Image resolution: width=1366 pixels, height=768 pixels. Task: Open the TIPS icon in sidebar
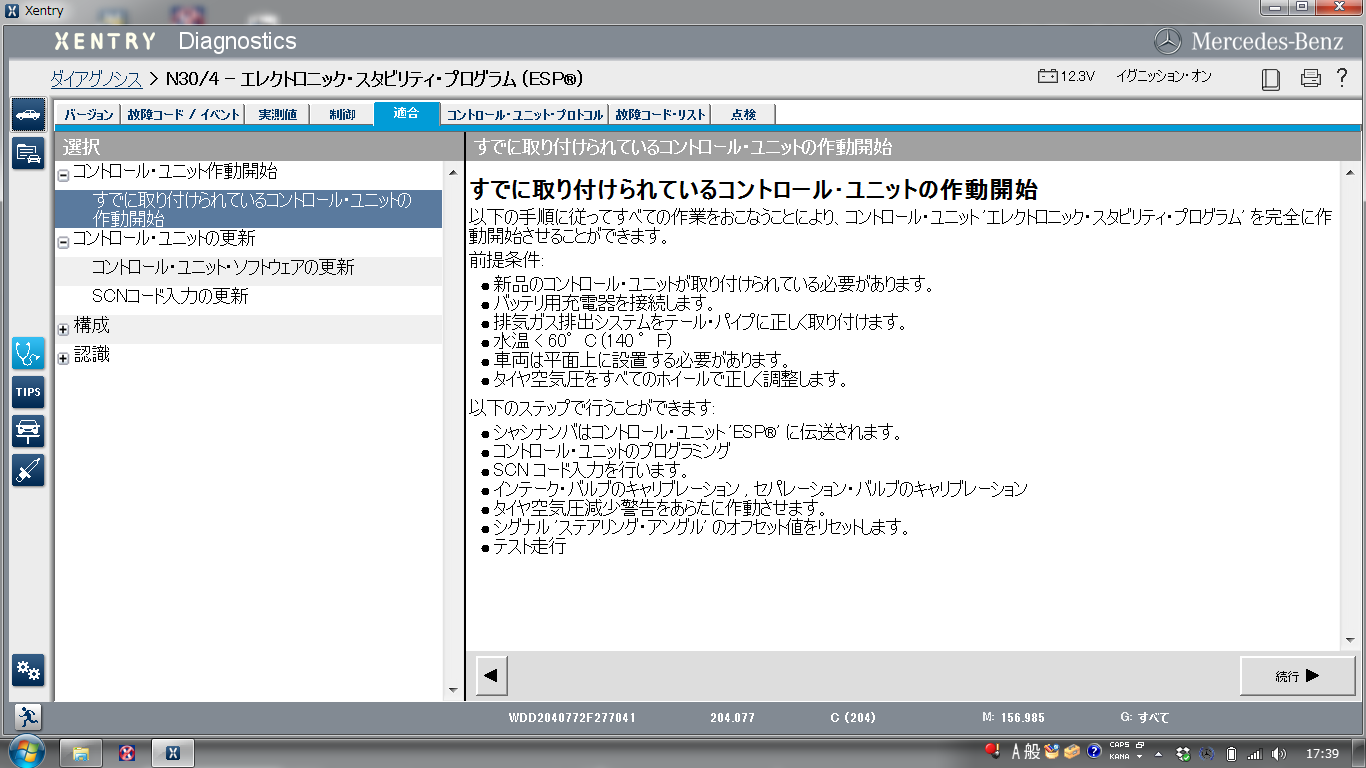pyautogui.click(x=28, y=392)
